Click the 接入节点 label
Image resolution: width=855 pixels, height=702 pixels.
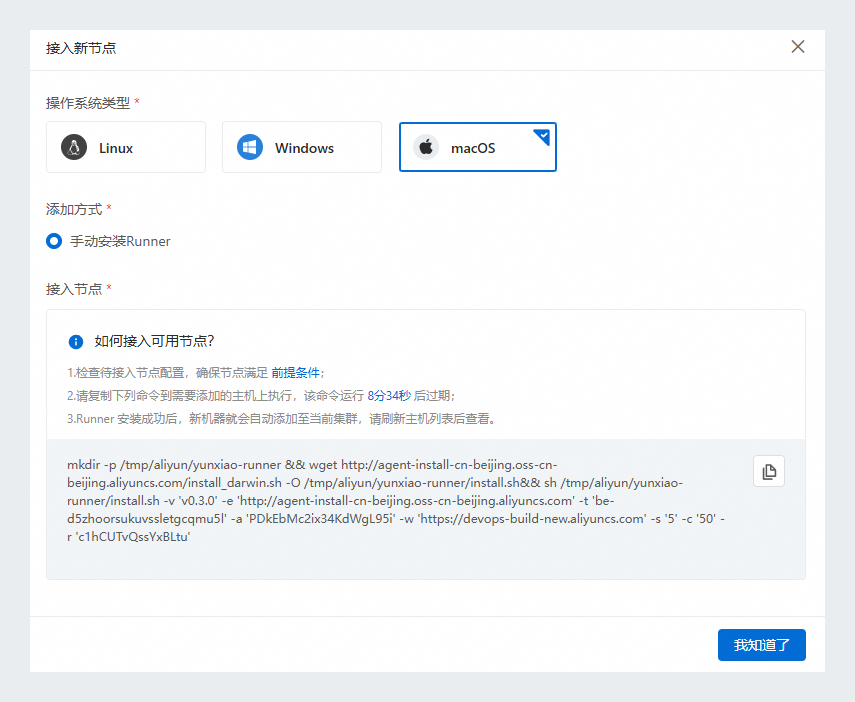[x=74, y=289]
